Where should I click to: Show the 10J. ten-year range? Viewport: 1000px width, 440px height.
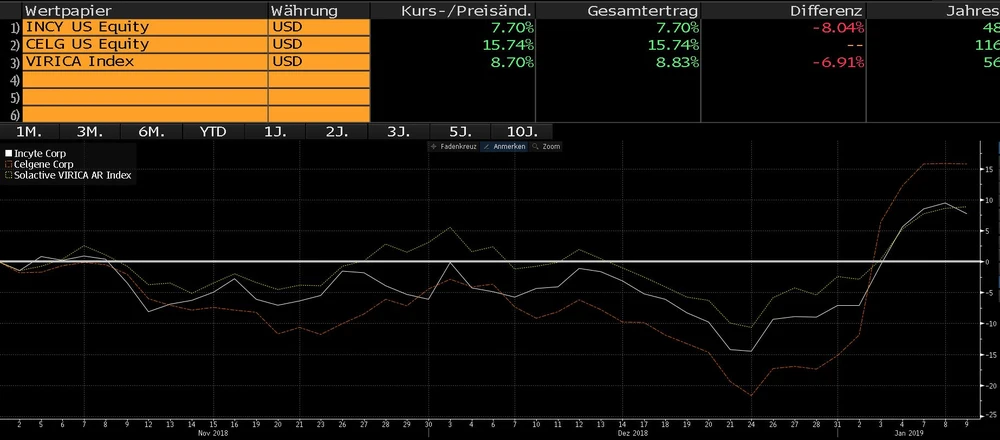click(x=521, y=132)
